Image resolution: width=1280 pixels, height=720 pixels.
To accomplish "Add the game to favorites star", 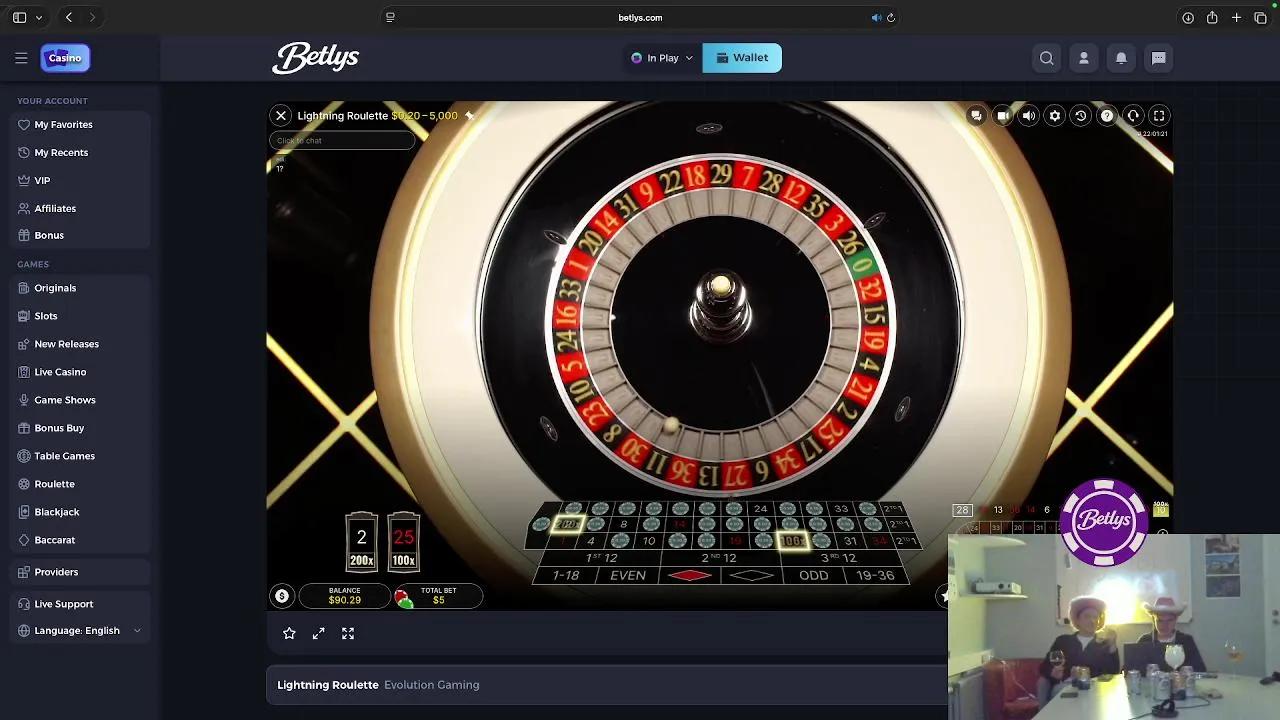I will [x=289, y=633].
